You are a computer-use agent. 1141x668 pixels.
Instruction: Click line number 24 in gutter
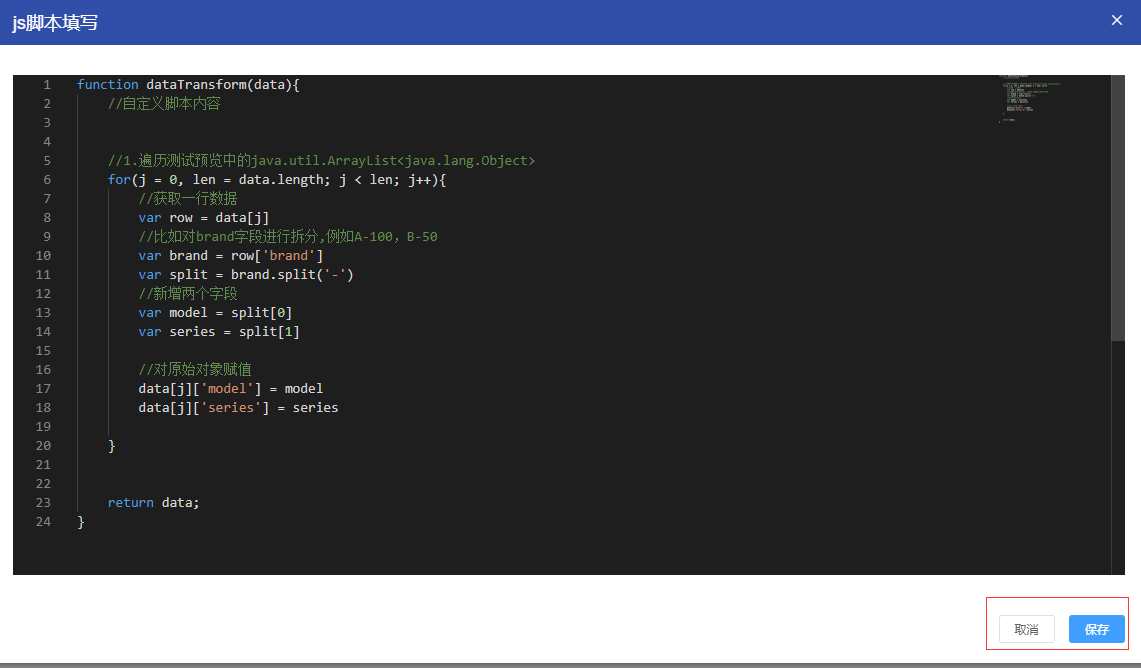(43, 522)
